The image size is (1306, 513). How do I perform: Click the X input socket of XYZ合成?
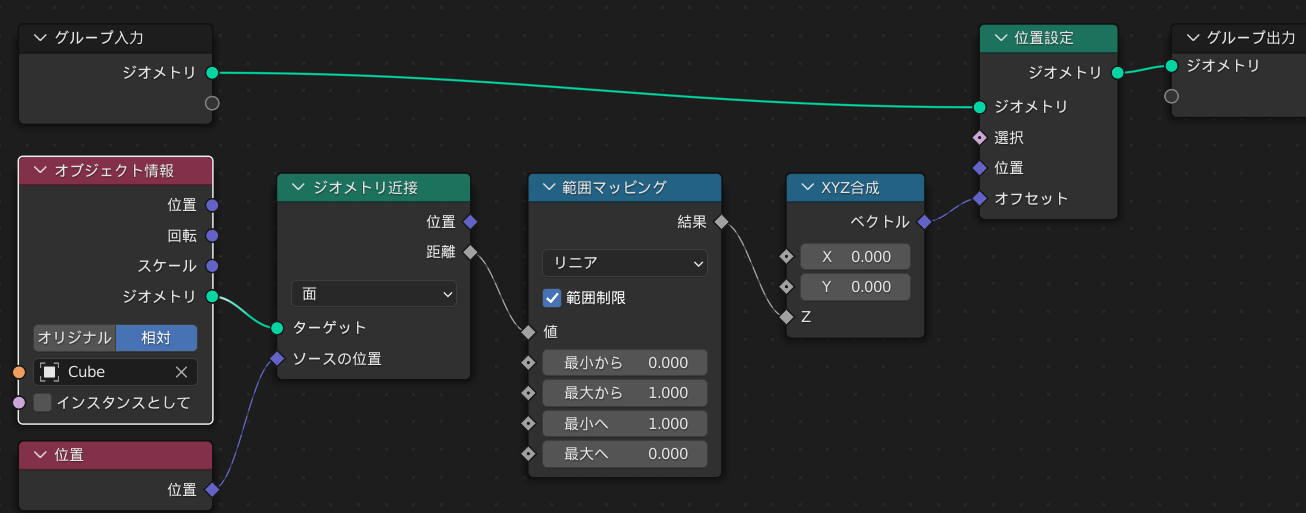pos(786,257)
